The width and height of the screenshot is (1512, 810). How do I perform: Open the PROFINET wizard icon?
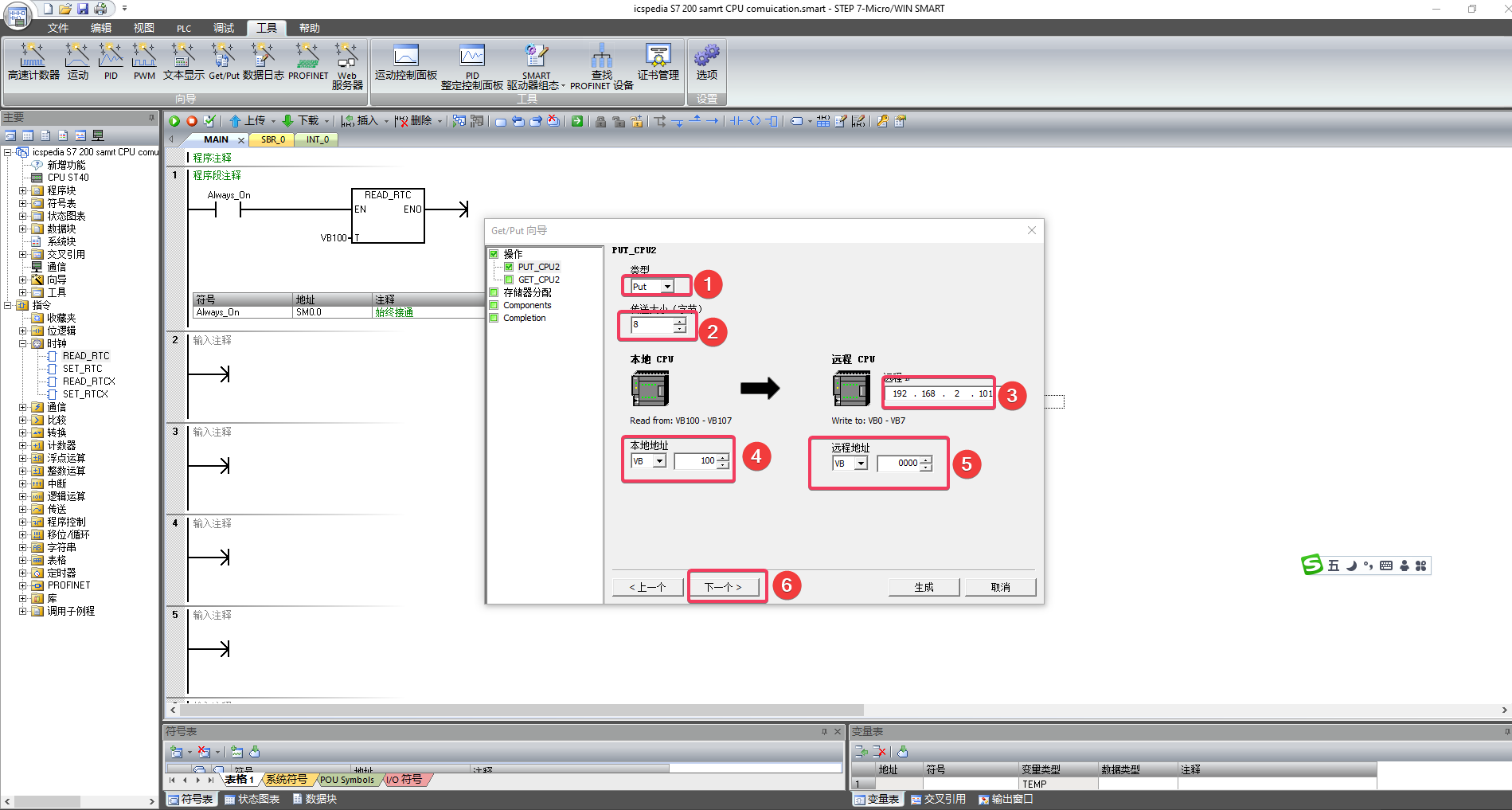click(x=307, y=61)
